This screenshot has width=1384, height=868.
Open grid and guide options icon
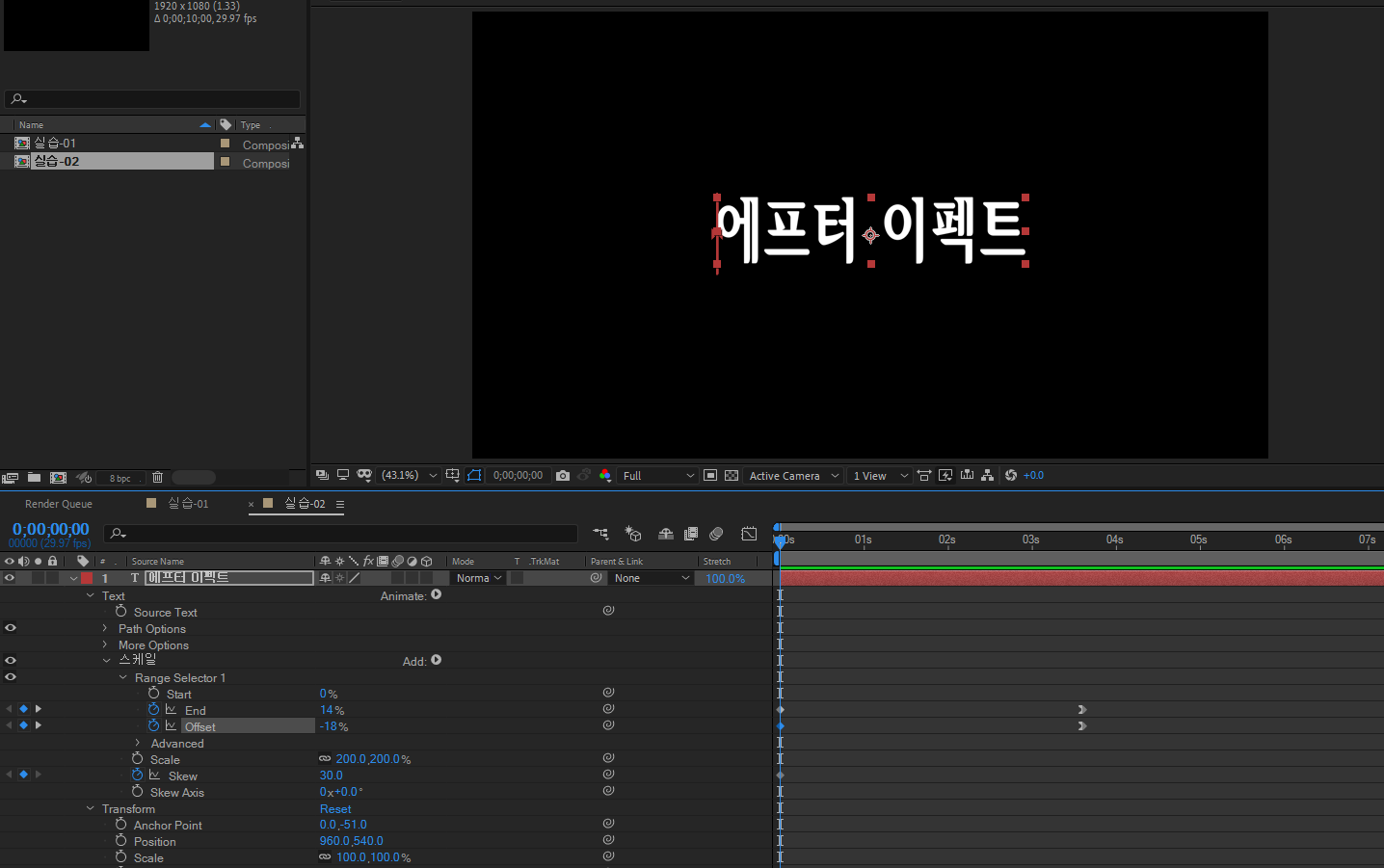coord(452,476)
